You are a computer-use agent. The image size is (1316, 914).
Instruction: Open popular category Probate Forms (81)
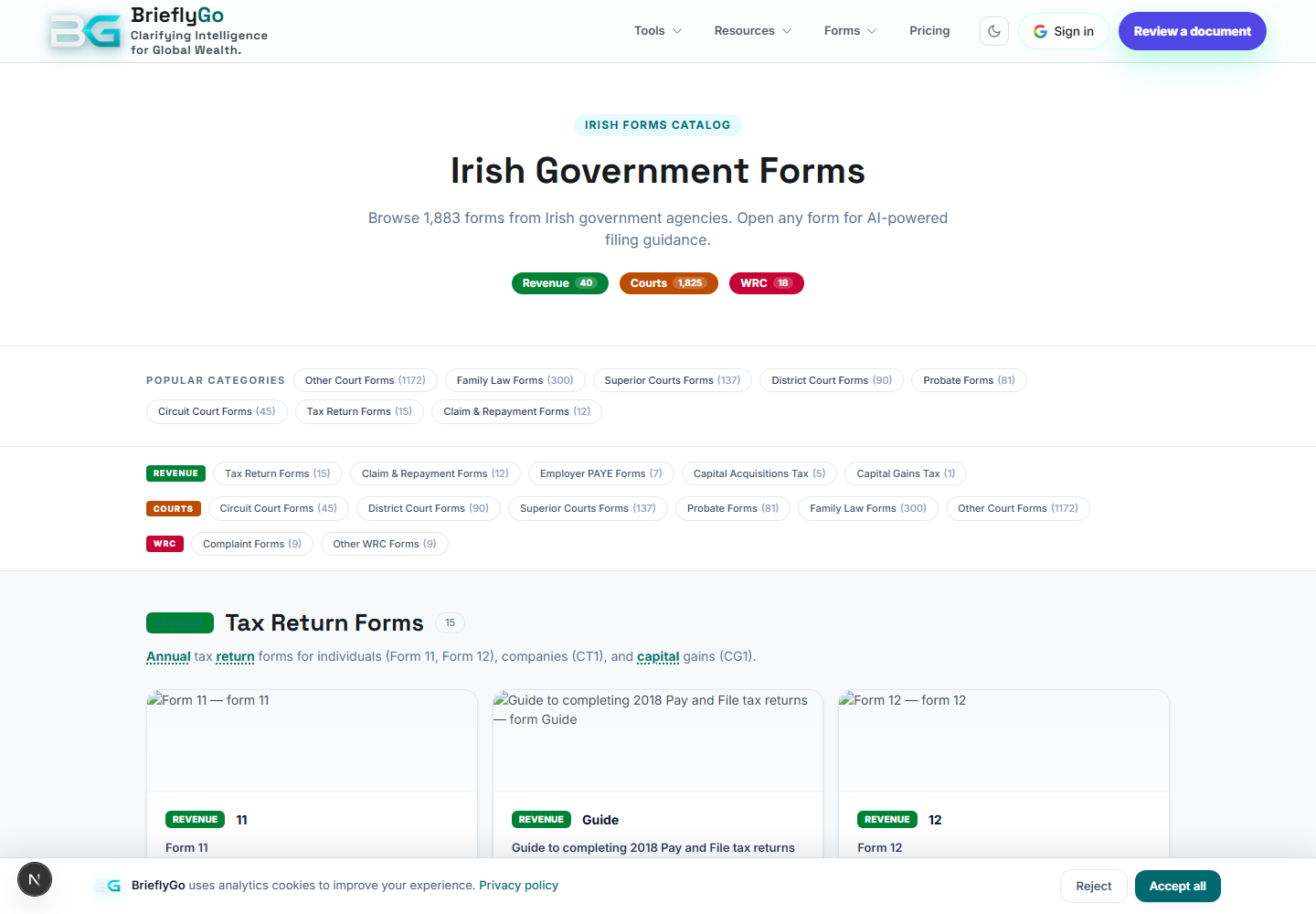point(969,380)
